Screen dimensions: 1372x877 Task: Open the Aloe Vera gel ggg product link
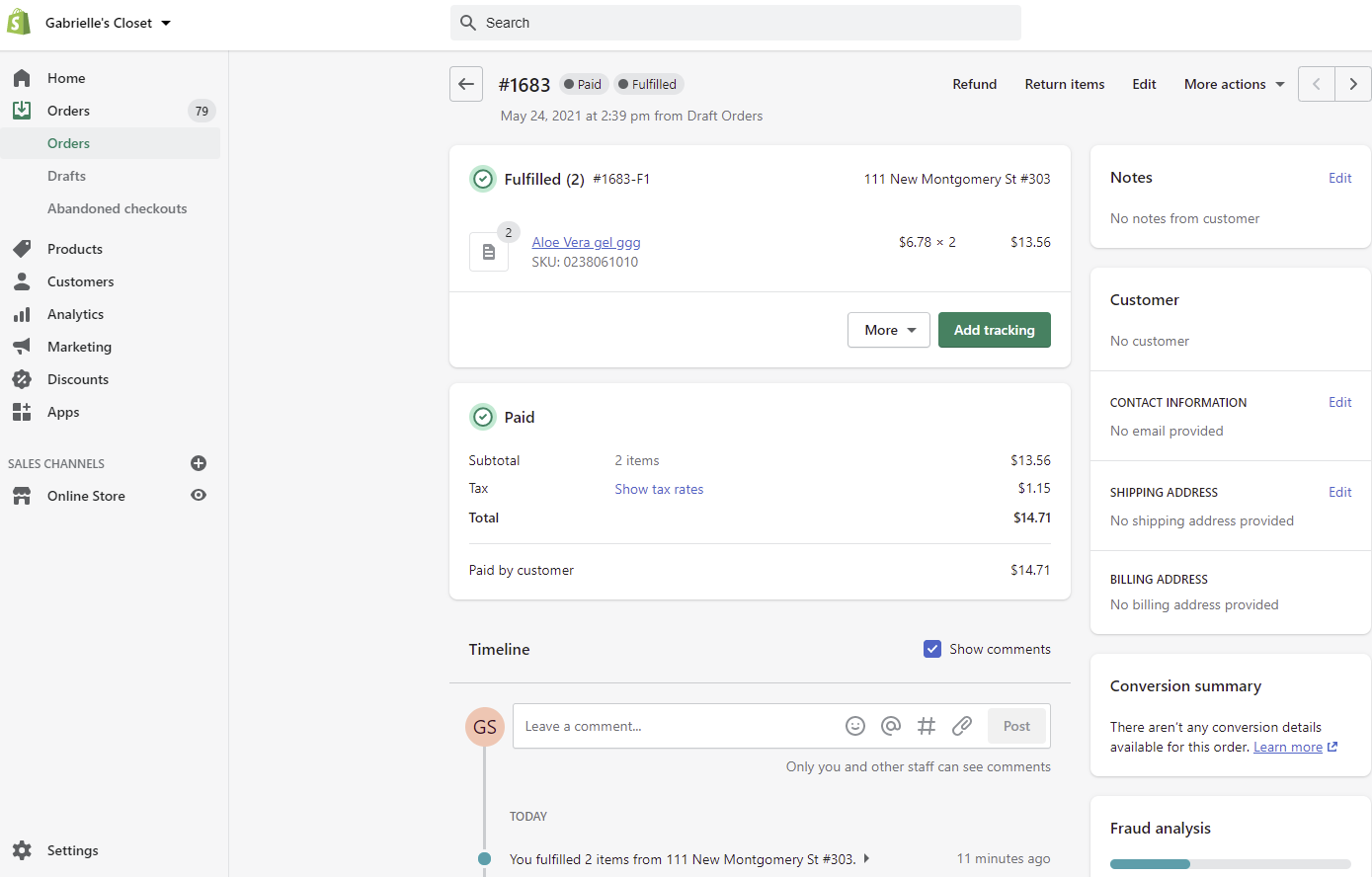pyautogui.click(x=586, y=242)
